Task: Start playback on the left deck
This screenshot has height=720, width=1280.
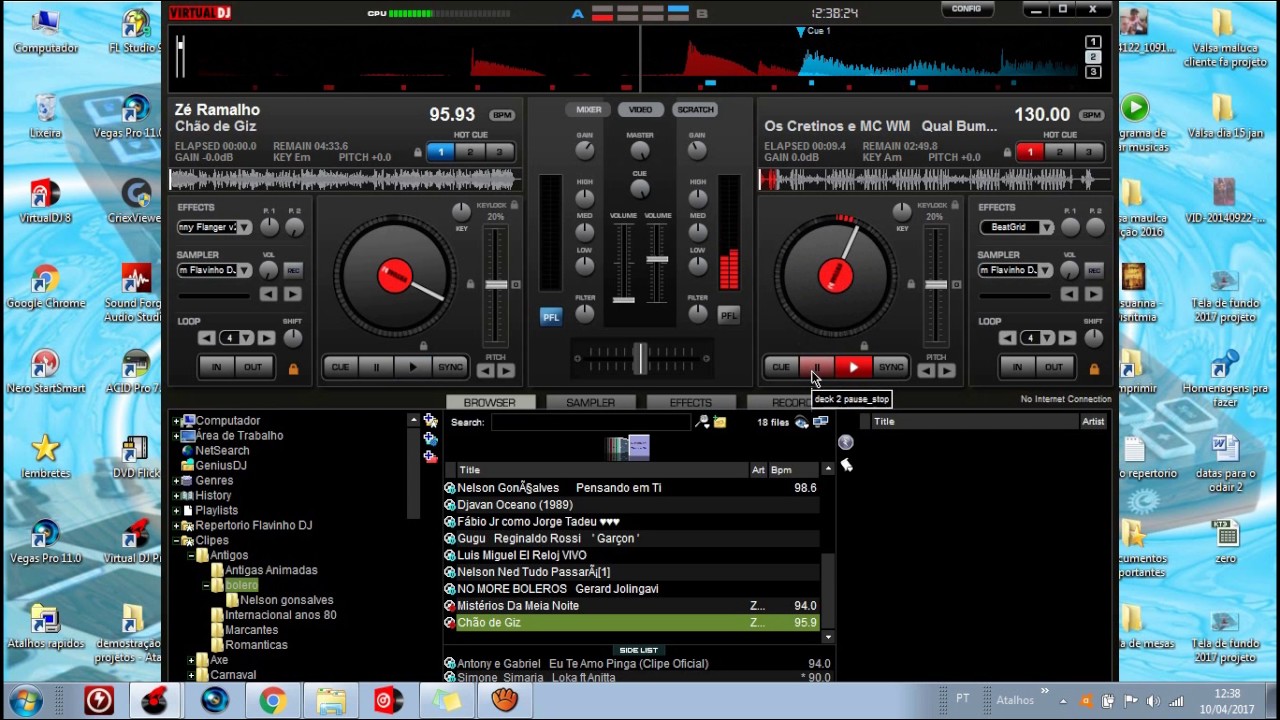Action: coord(413,367)
